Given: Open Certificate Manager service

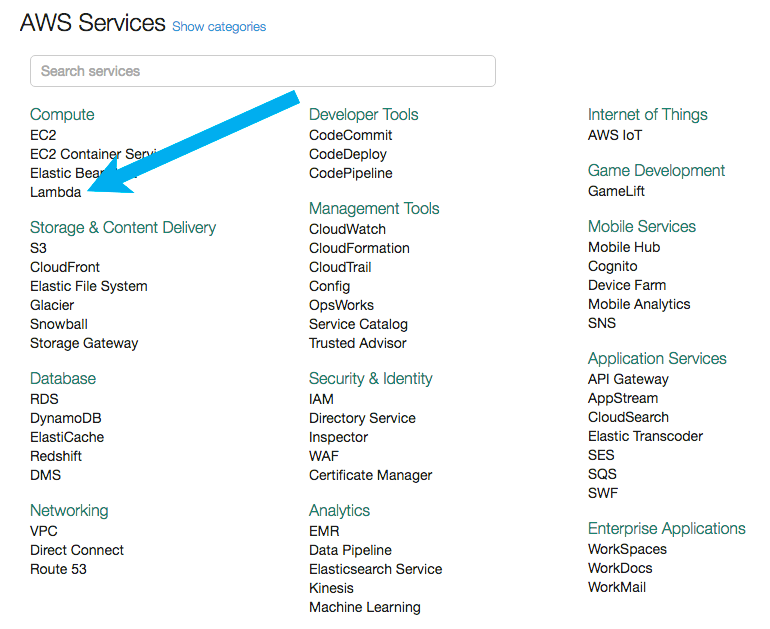Looking at the screenshot, I should (370, 475).
